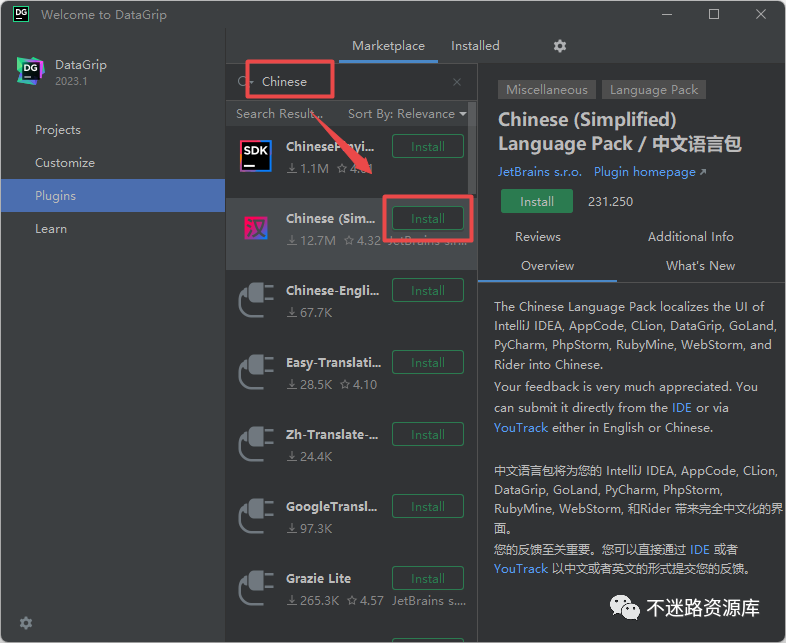Open the Reviews tab
Viewport: 786px width, 643px height.
[x=537, y=237]
